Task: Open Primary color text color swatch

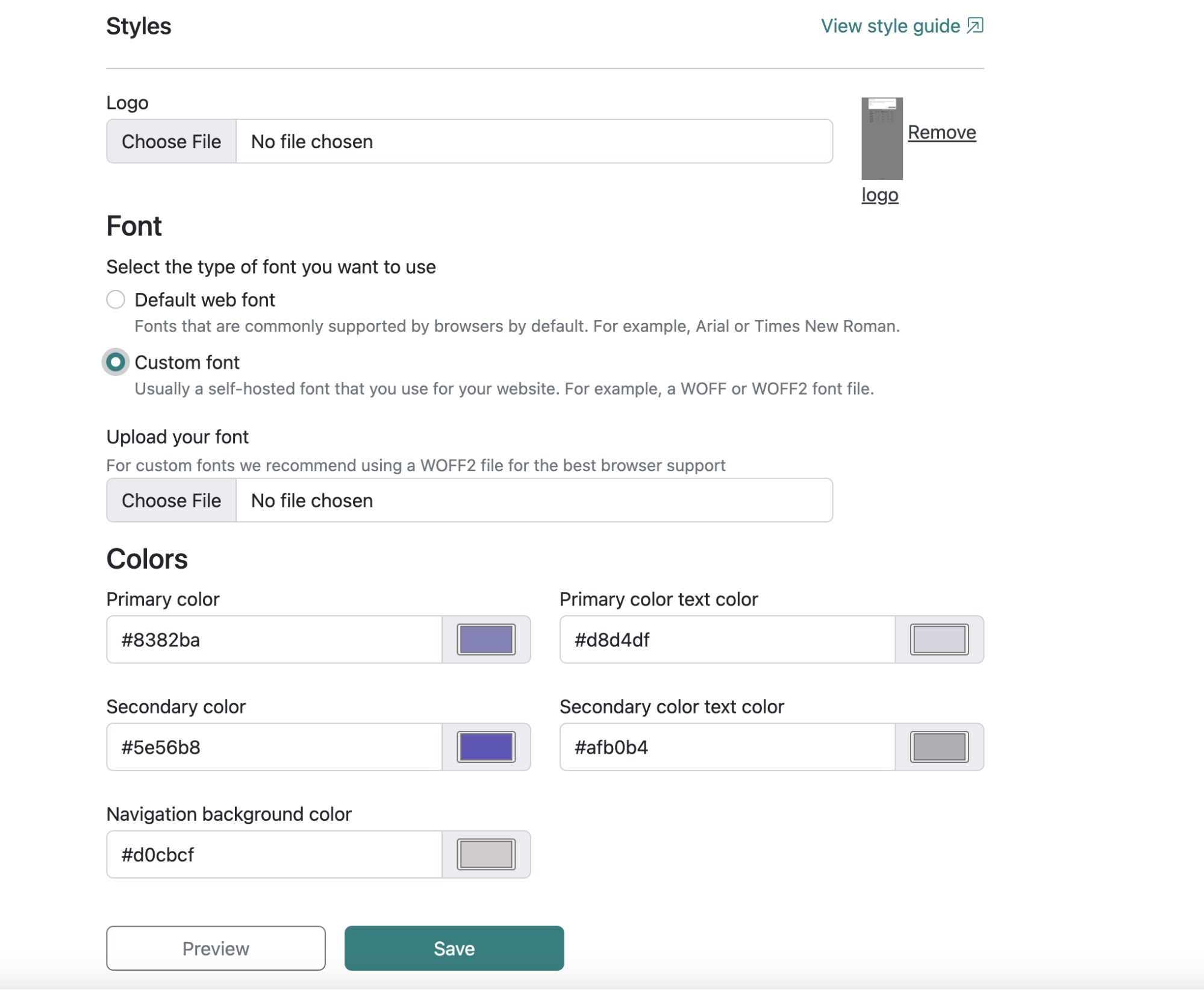Action: pyautogui.click(x=938, y=640)
